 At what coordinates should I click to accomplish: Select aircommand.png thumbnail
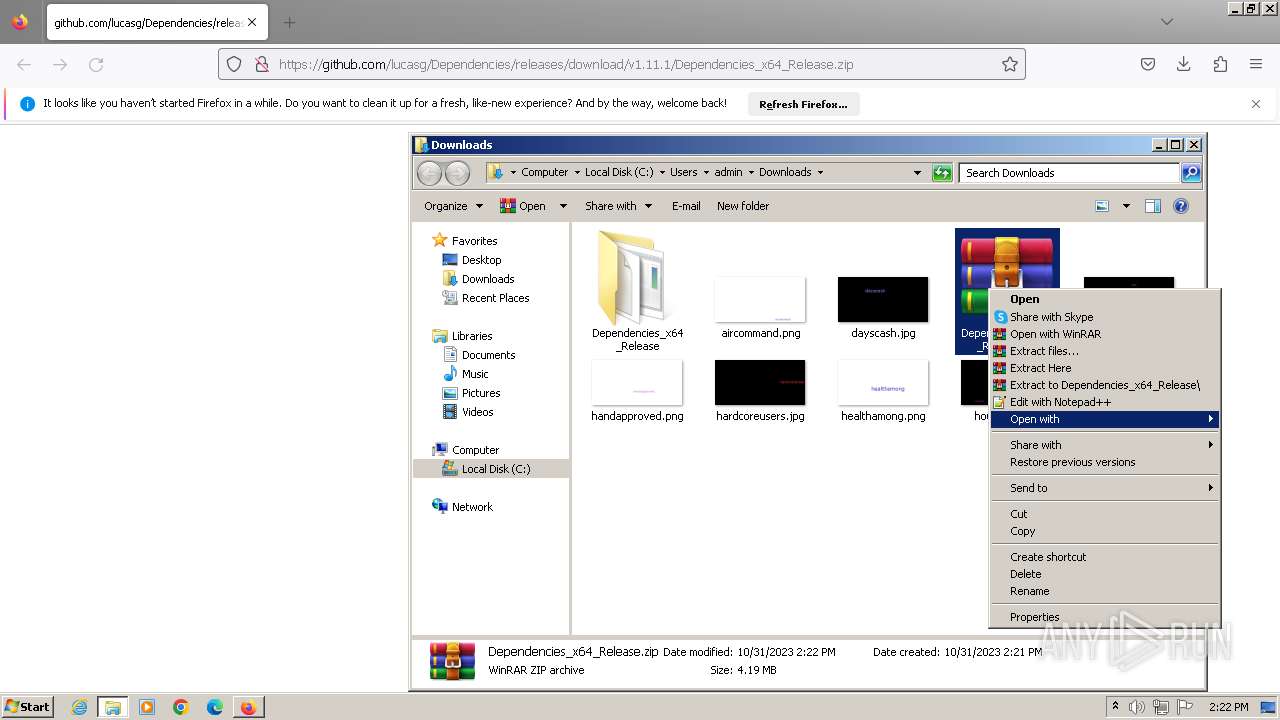[x=760, y=308]
